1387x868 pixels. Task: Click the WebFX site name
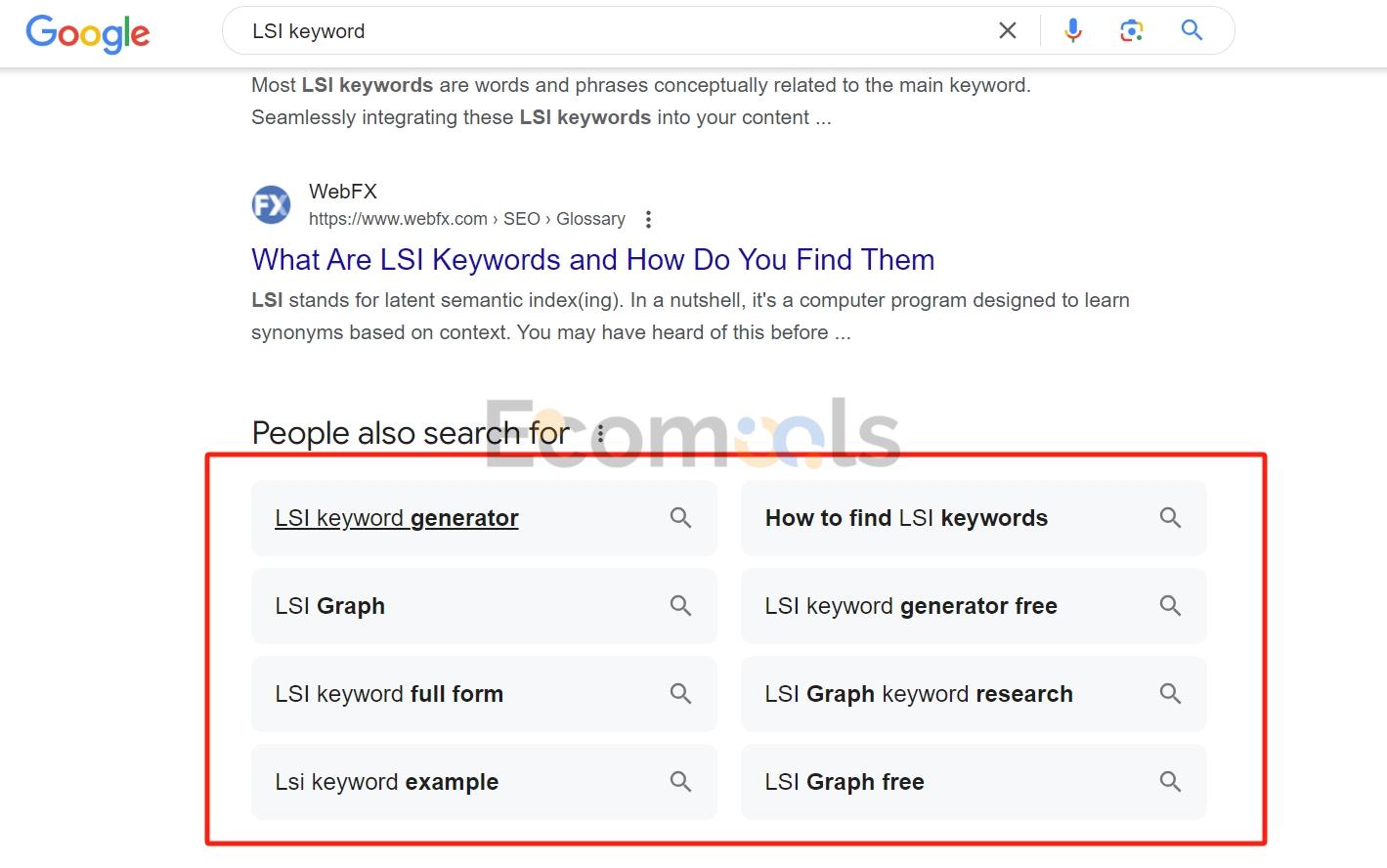click(343, 192)
